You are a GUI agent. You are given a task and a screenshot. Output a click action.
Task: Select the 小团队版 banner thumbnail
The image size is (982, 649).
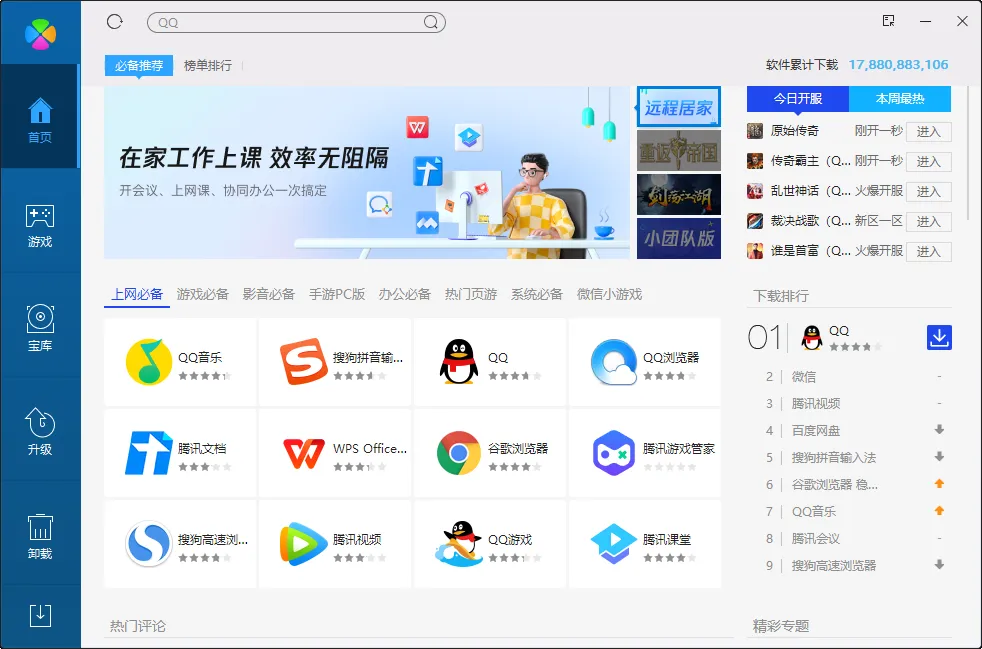click(679, 238)
